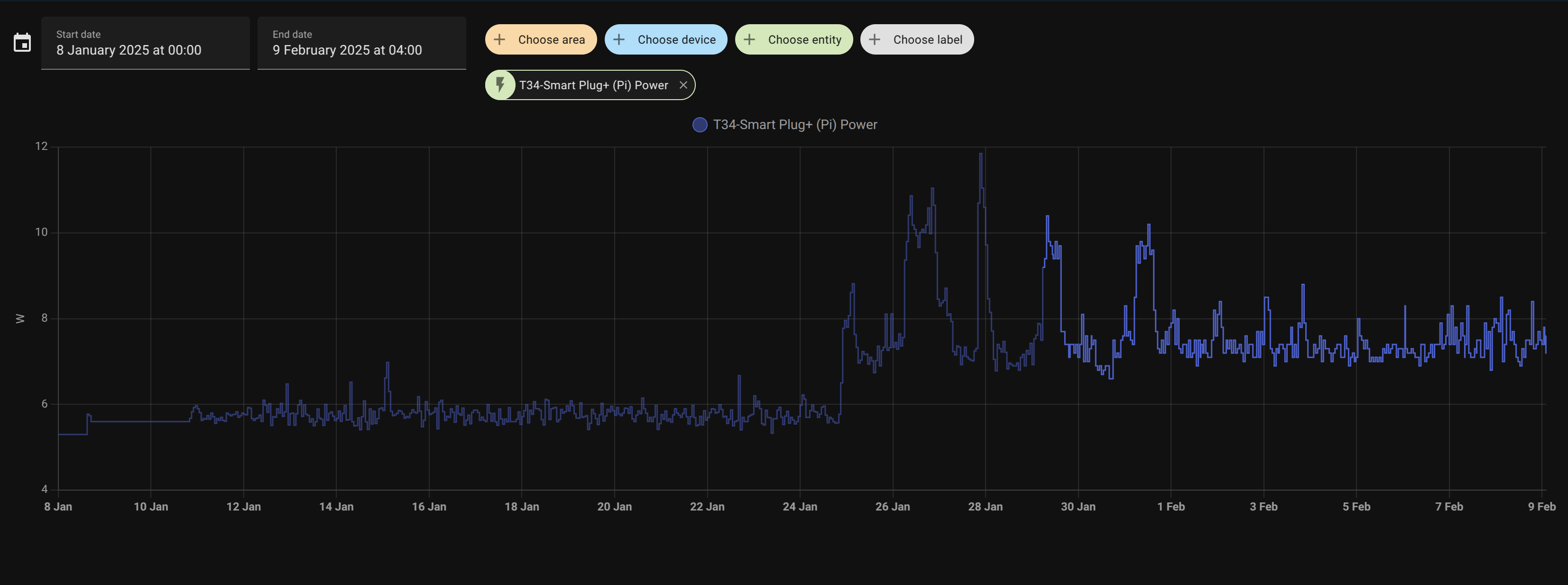
Task: Open the calendar date range picker icon
Action: [x=22, y=43]
